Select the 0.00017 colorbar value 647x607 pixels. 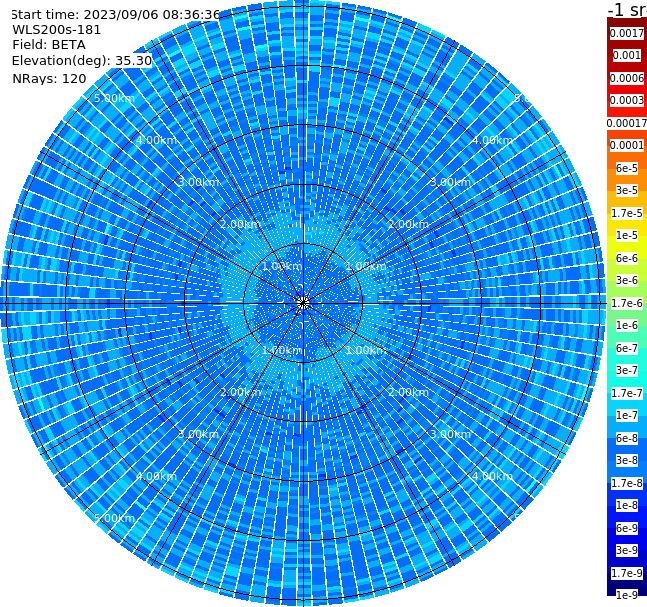tap(627, 123)
